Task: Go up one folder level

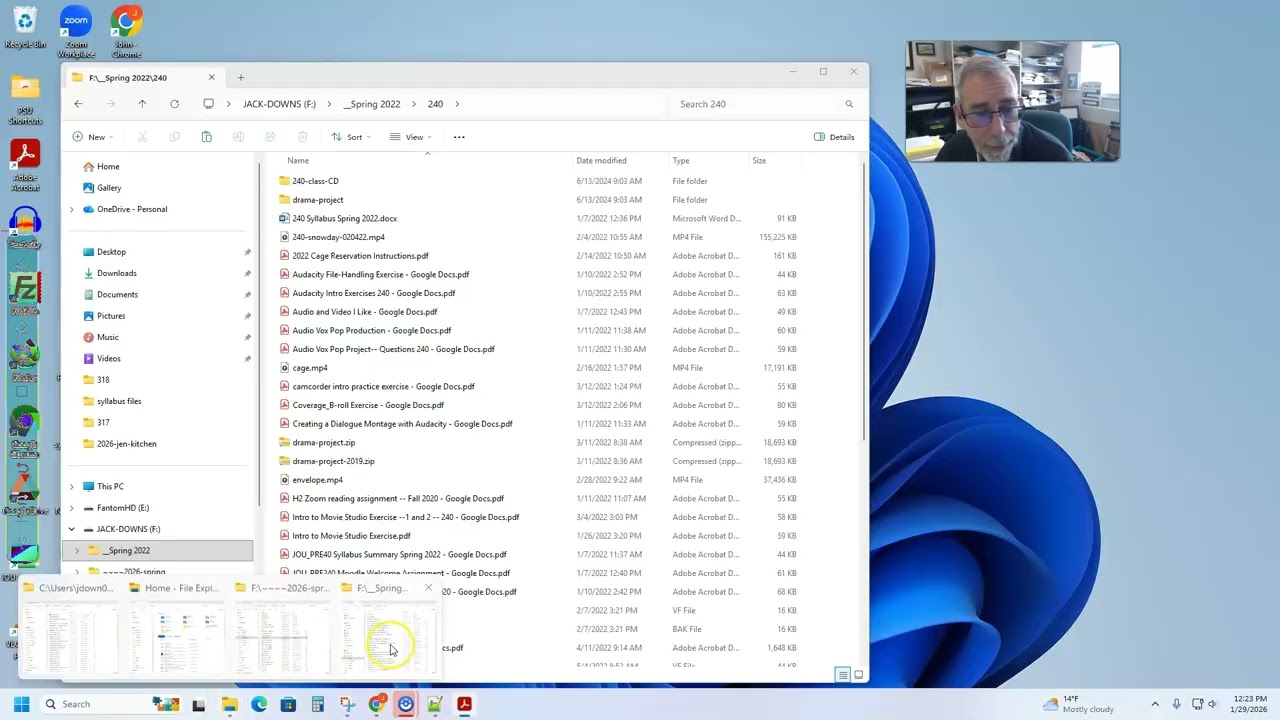Action: 142,104
